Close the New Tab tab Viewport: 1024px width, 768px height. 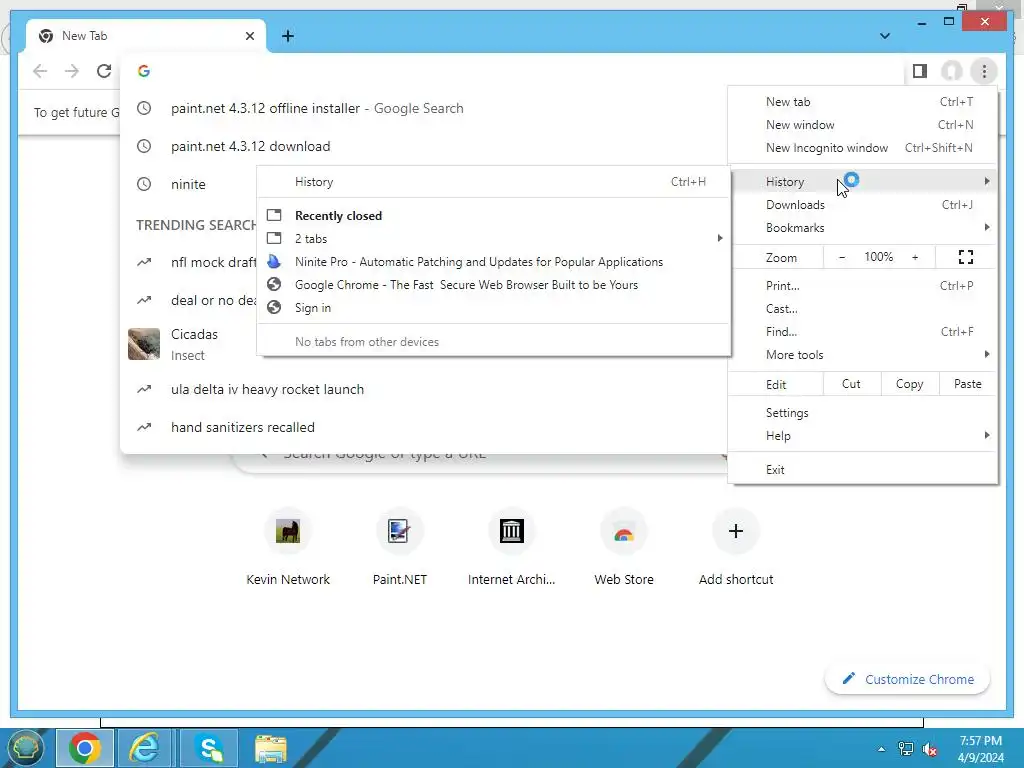tap(249, 36)
